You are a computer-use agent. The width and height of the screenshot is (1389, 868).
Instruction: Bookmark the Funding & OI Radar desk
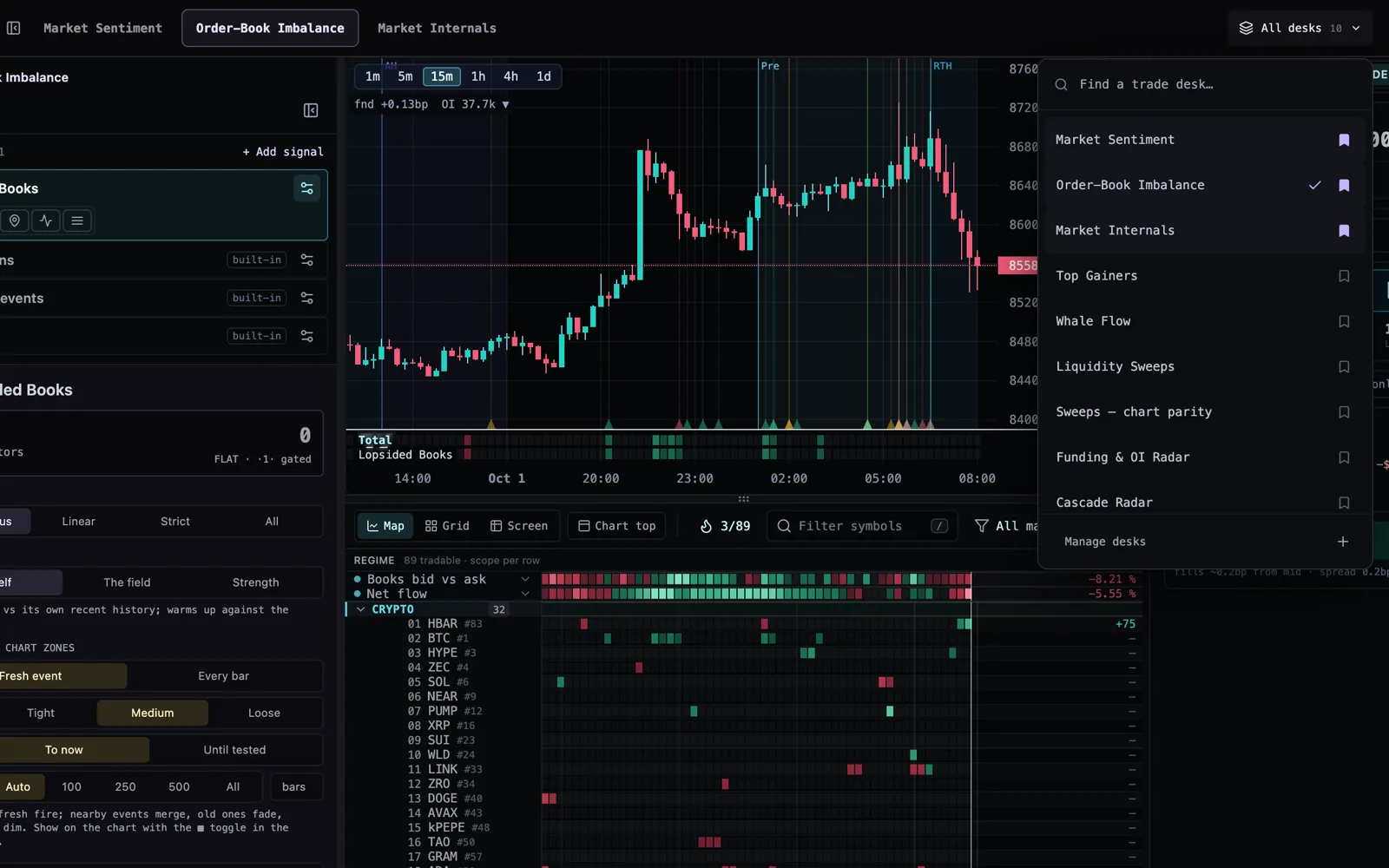pyautogui.click(x=1344, y=457)
